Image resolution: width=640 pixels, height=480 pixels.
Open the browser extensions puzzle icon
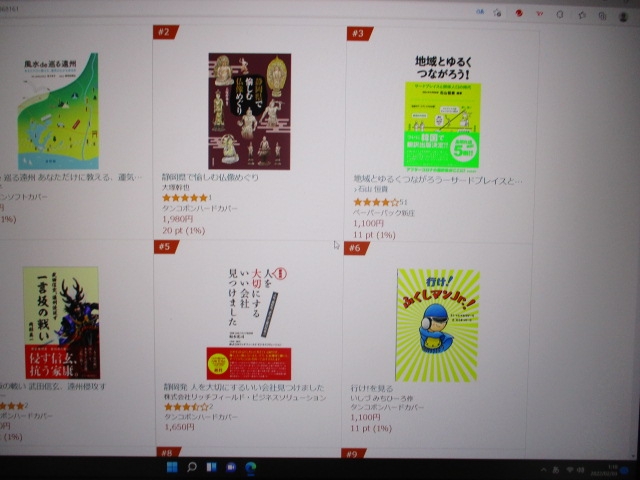tap(560, 15)
